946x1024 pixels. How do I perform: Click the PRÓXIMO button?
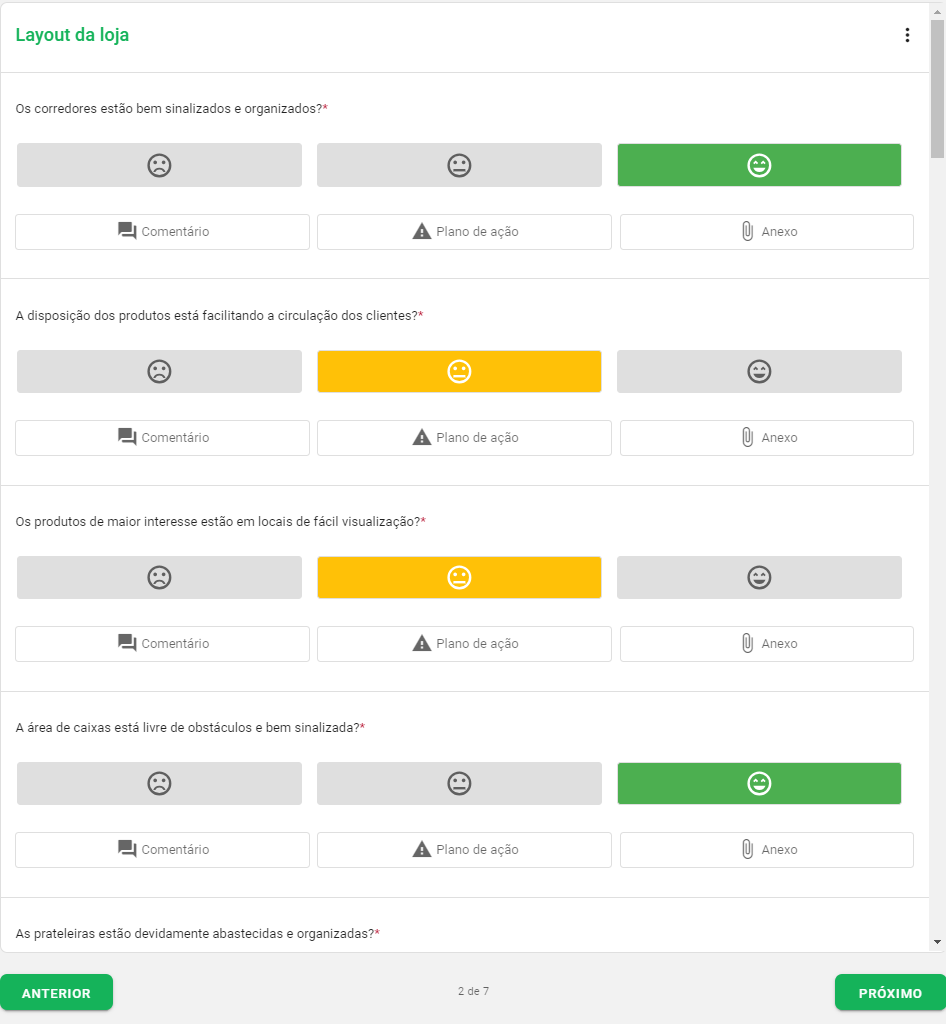(x=889, y=992)
